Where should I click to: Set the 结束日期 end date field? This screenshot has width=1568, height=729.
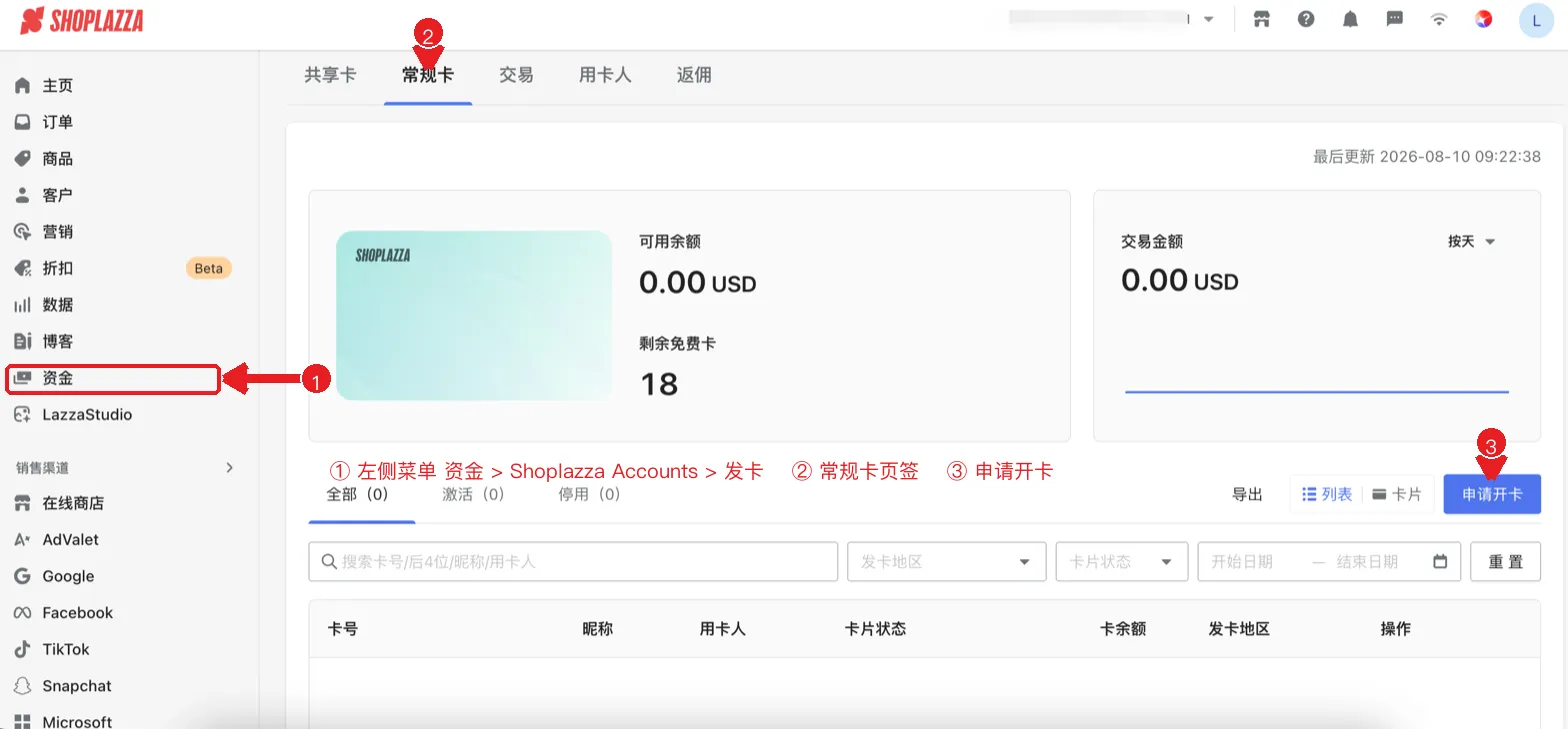[1367, 562]
